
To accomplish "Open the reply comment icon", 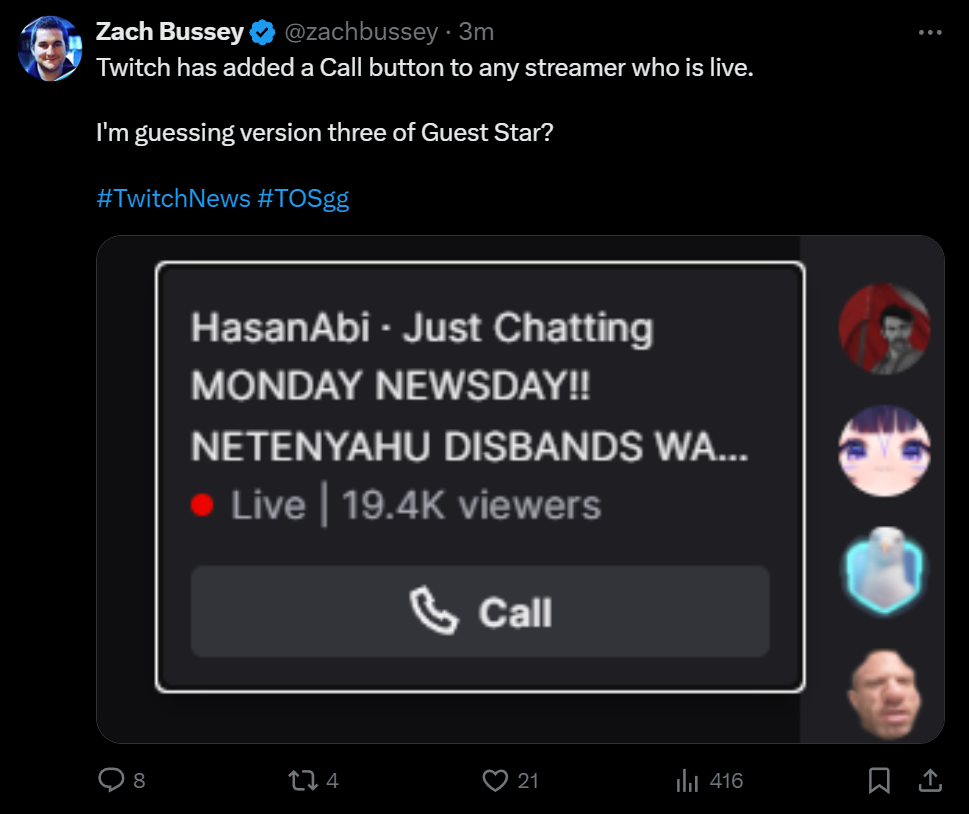I will (111, 779).
